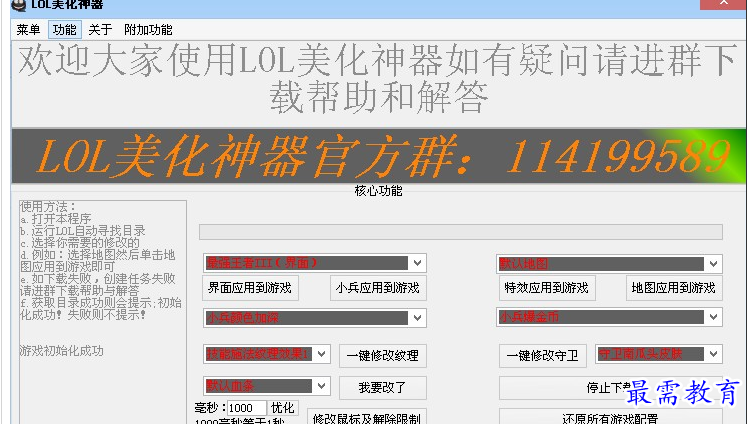
Task: Click the 一键修改守卫 button
Action: [543, 355]
